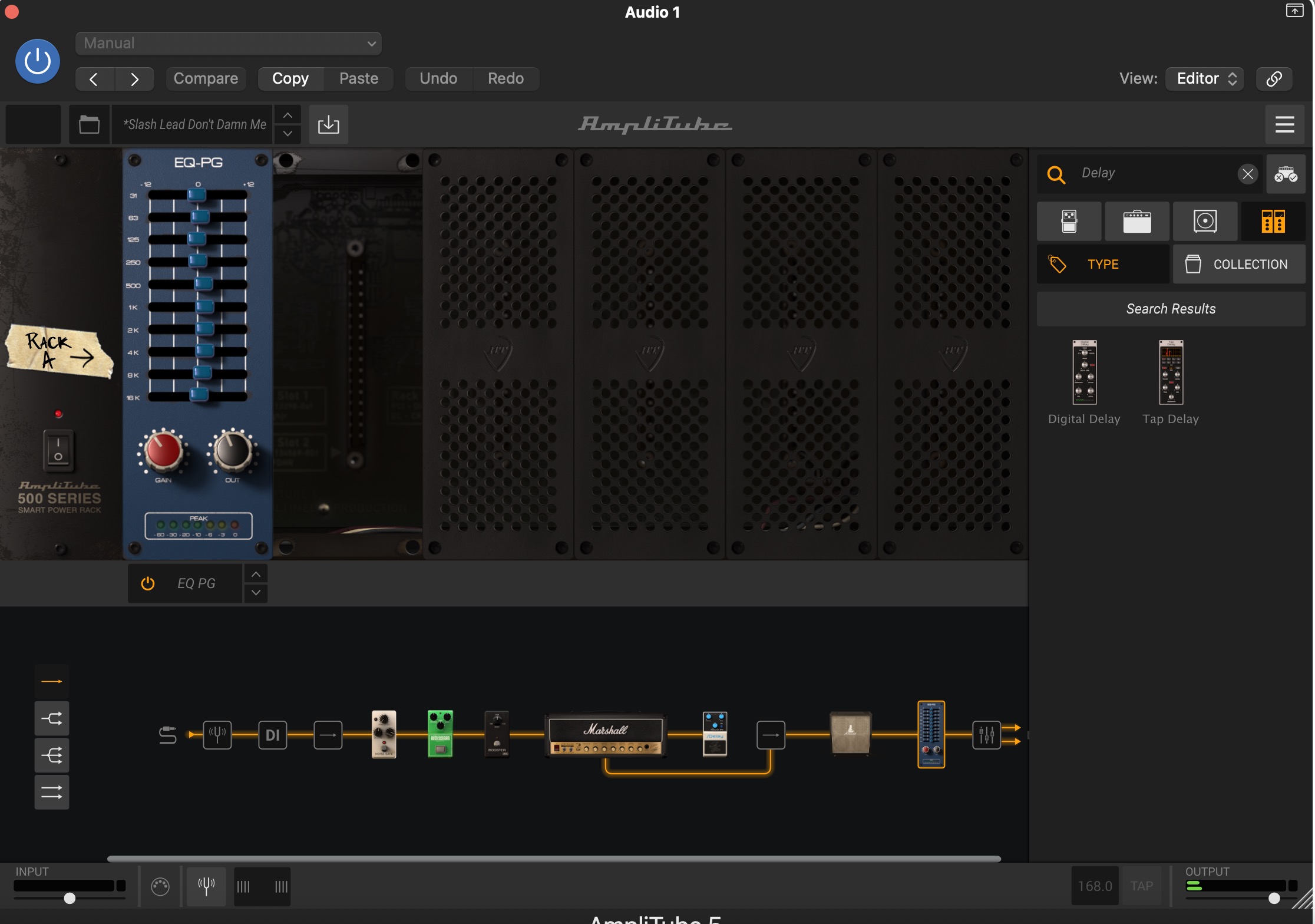
Task: Select the dual parallel chains routing
Action: (52, 792)
